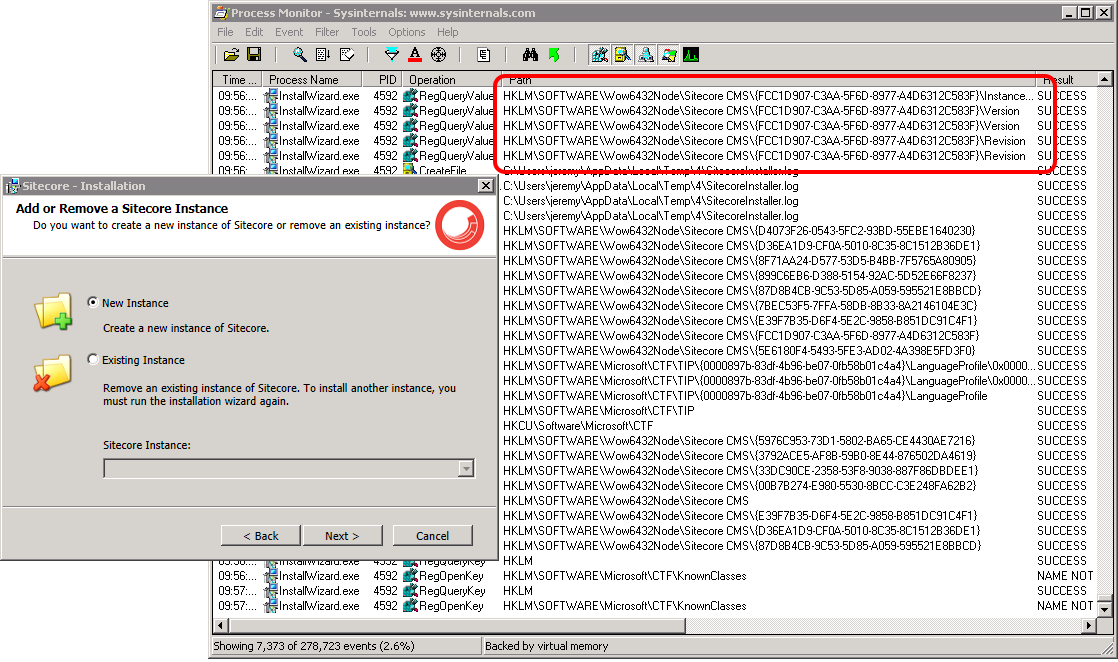
Task: Click the 'Showing 7,373 of 278,723 events' status text
Action: click(314, 646)
